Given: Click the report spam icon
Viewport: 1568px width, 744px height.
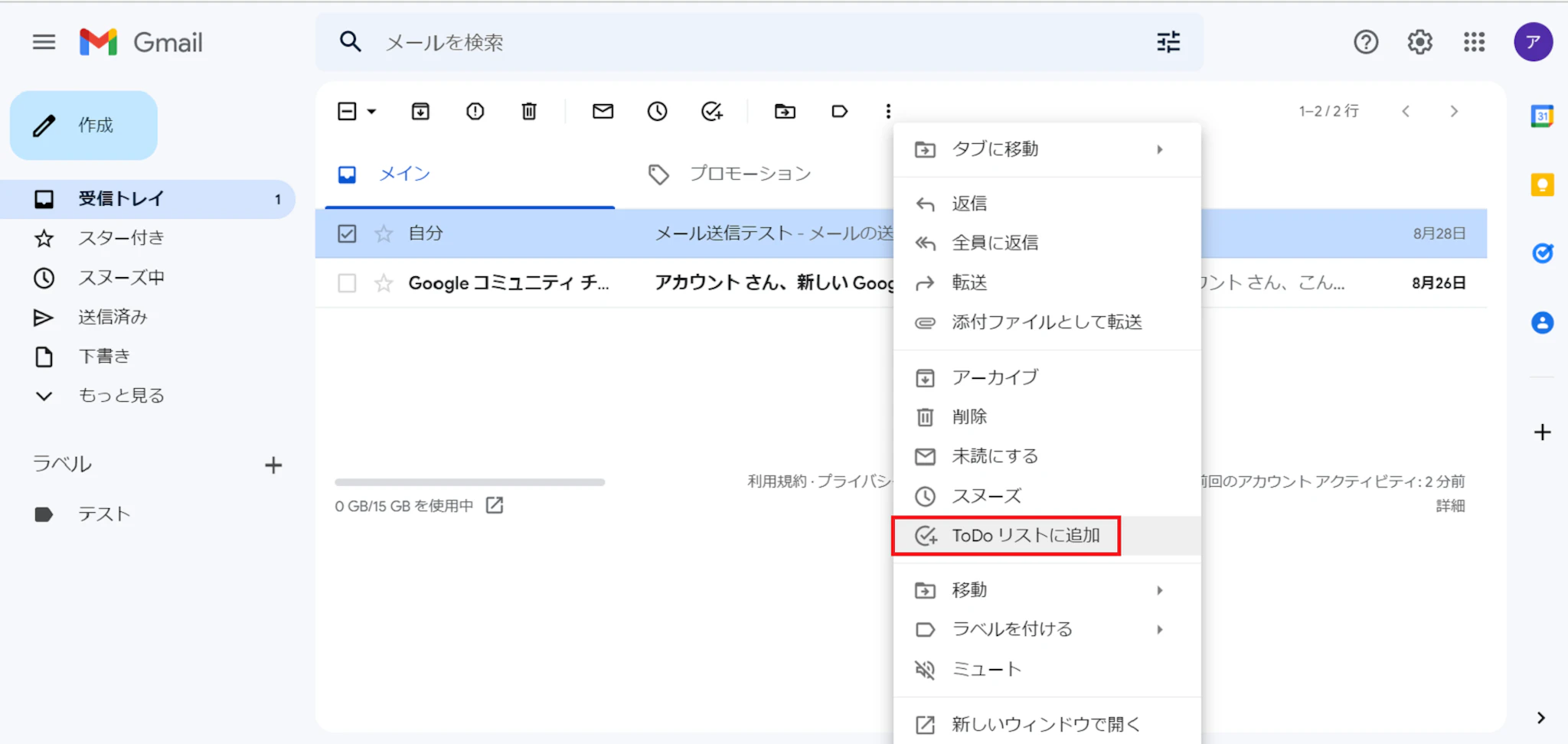Looking at the screenshot, I should coord(475,112).
